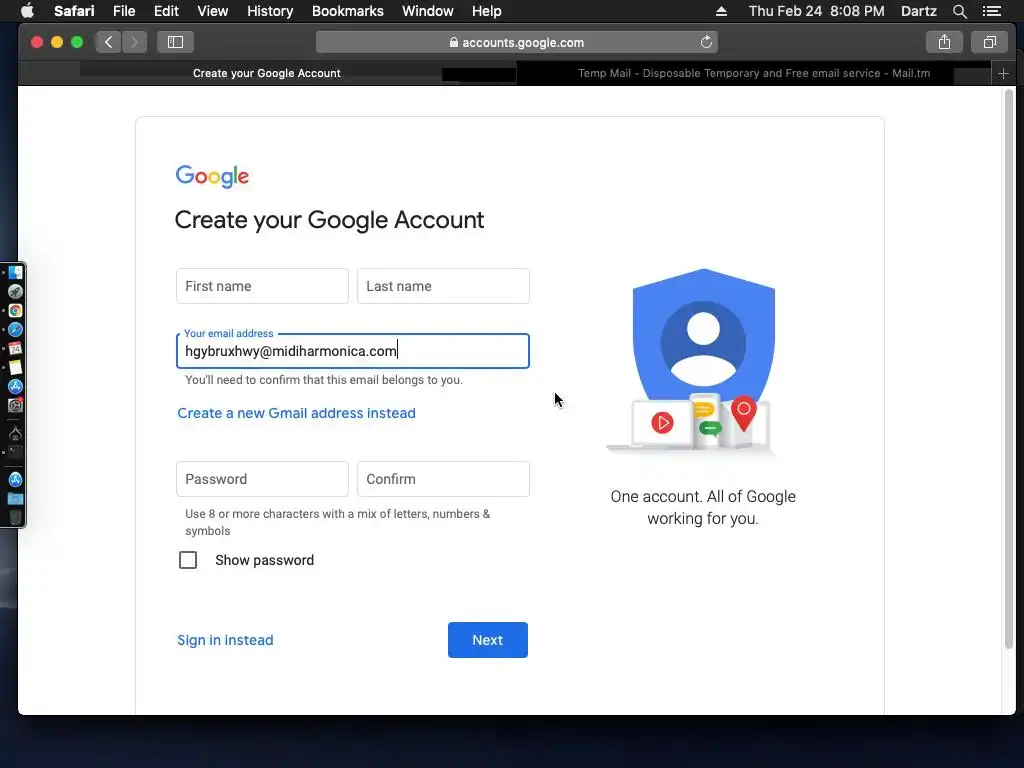Open Calendar from the Dock
The width and height of the screenshot is (1024, 768).
pyautogui.click(x=16, y=348)
